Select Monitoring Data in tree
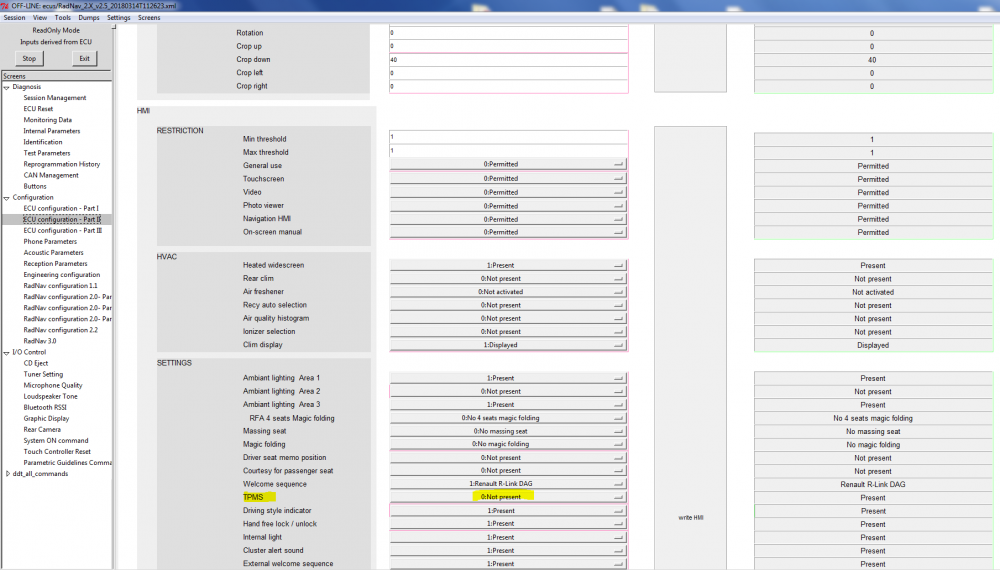This screenshot has height=570, width=1000. [48, 120]
